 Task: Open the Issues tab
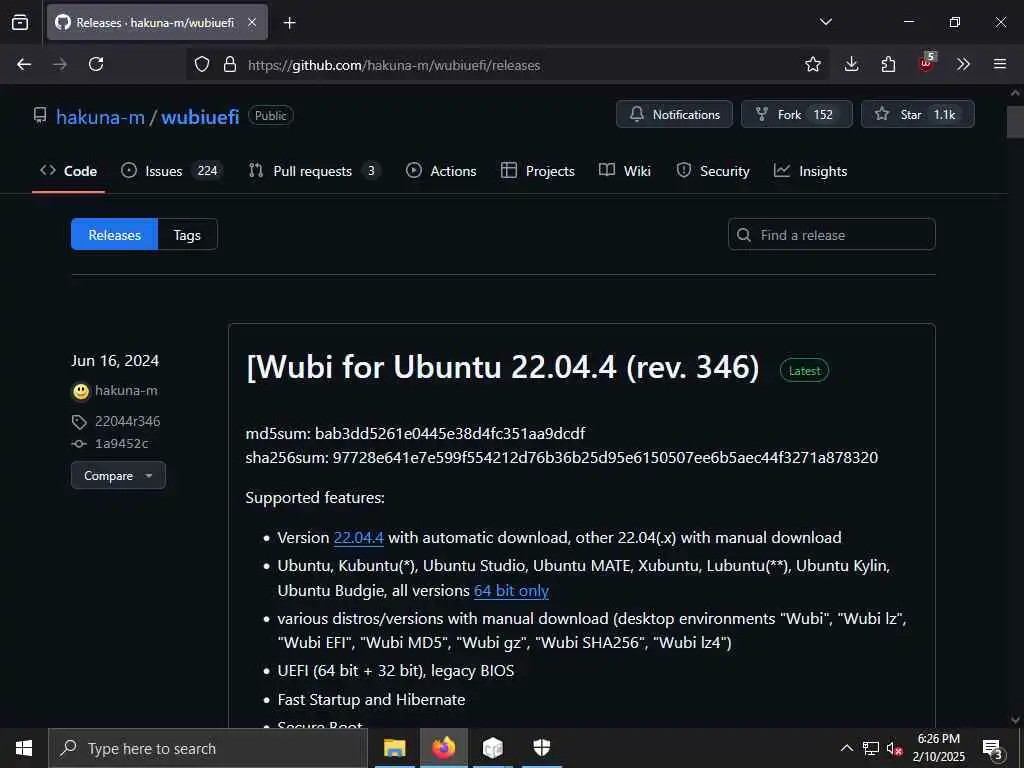click(172, 171)
